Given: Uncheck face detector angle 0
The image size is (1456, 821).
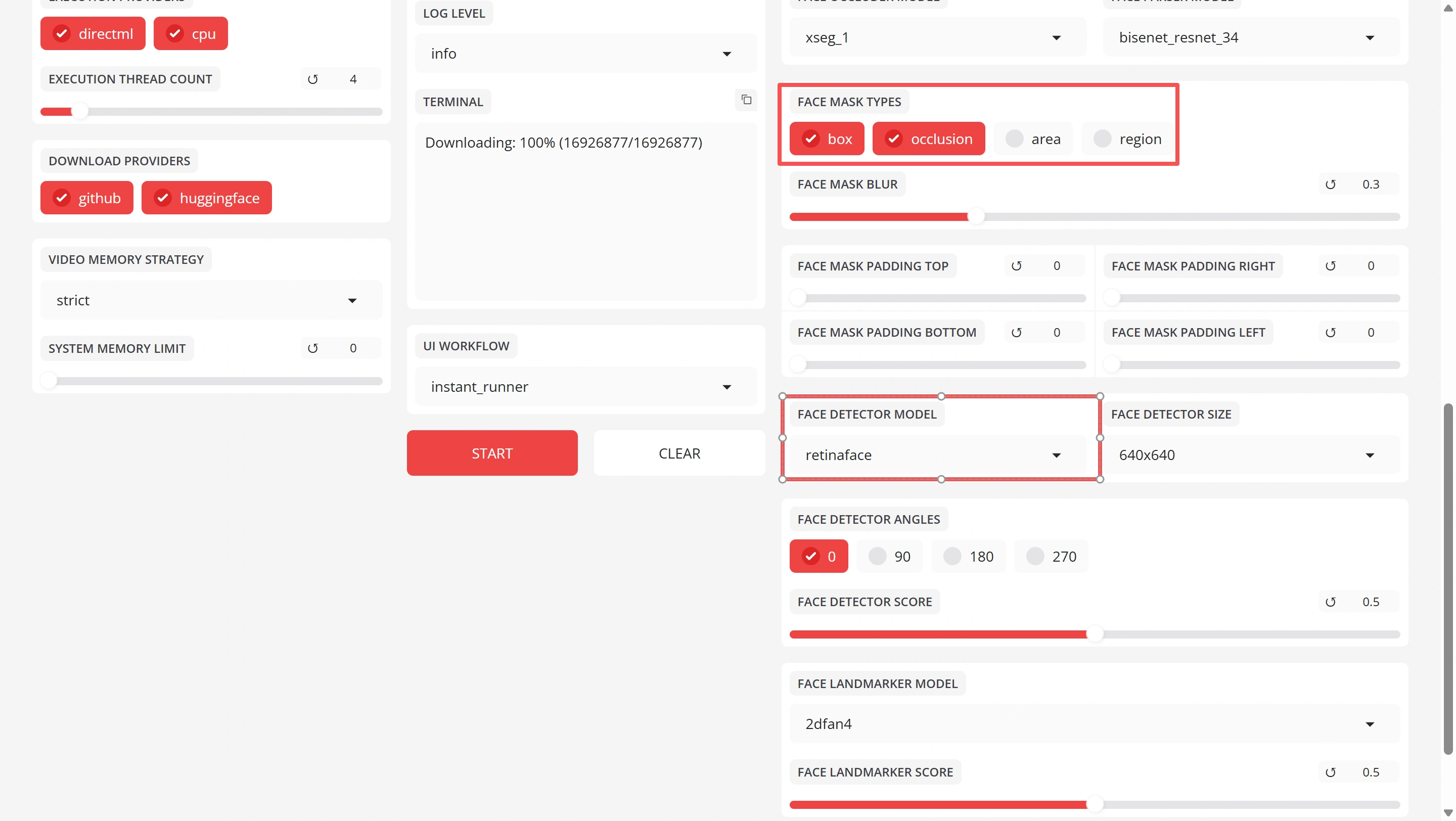Looking at the screenshot, I should 818,556.
